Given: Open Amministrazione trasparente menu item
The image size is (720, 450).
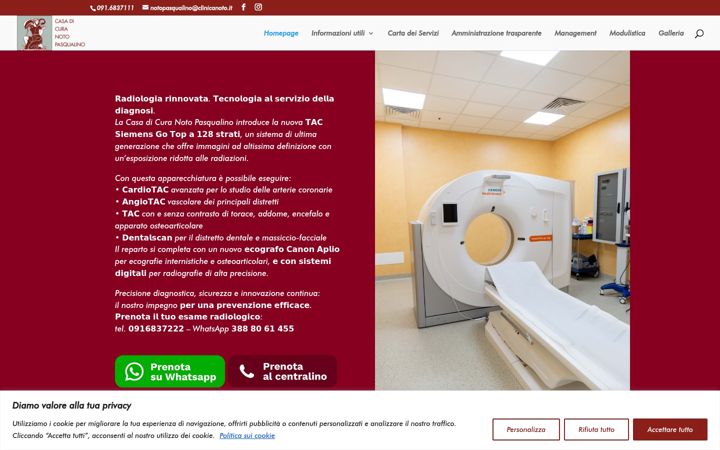Looking at the screenshot, I should 496,33.
